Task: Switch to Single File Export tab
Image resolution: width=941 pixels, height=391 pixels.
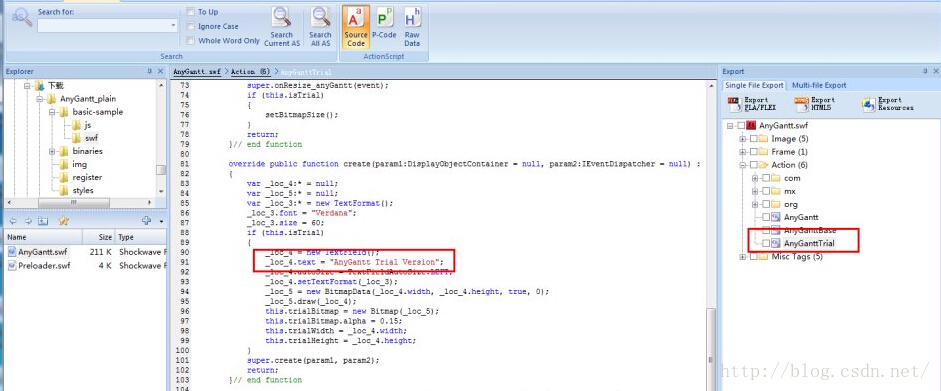Action: click(x=754, y=85)
